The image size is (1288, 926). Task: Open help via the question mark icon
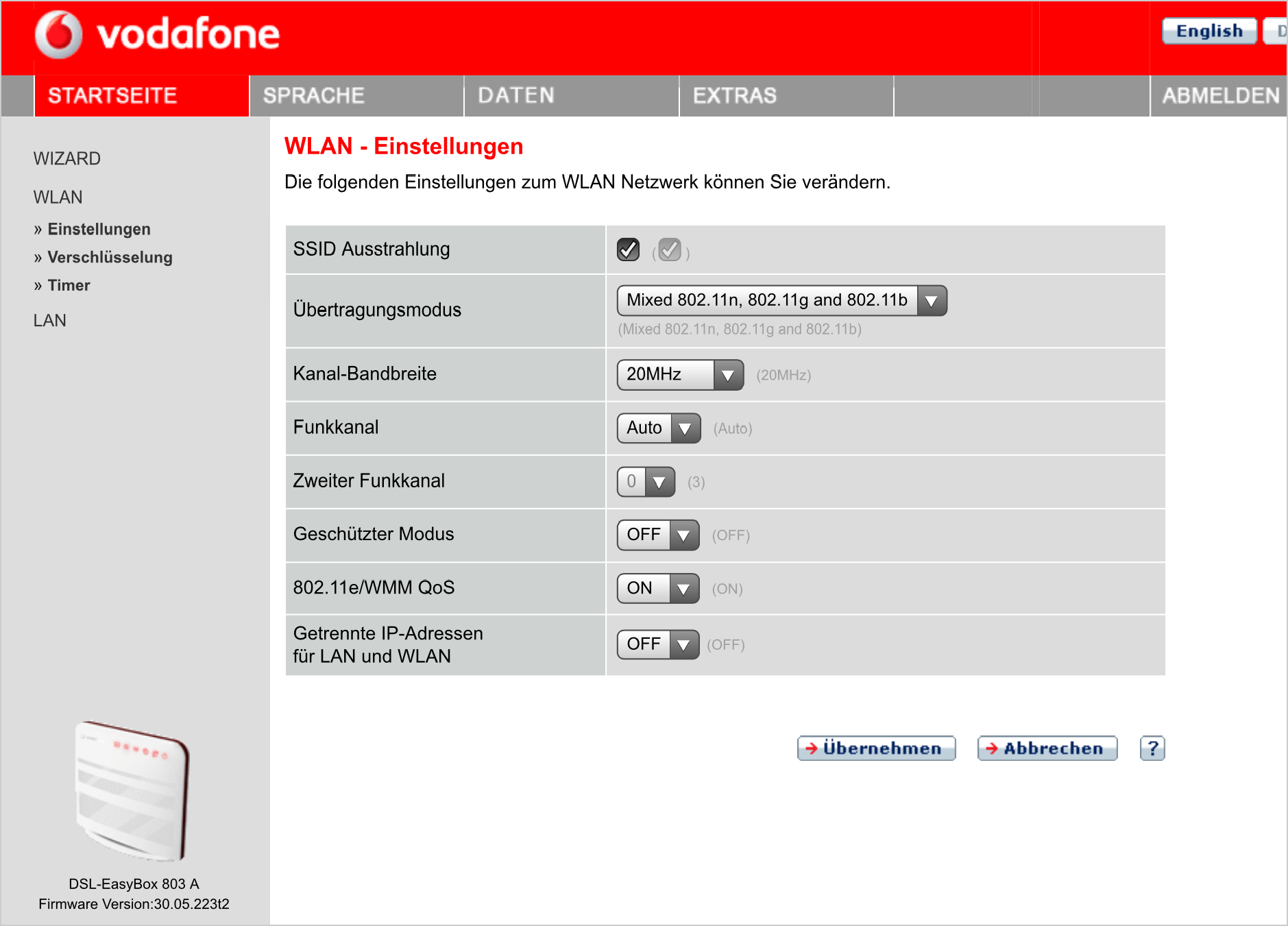[1152, 748]
